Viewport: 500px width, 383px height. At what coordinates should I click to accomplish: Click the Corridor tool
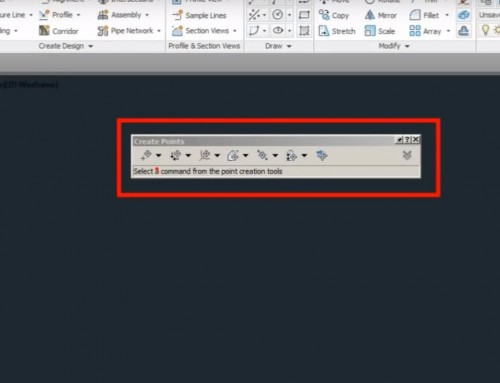coord(59,31)
